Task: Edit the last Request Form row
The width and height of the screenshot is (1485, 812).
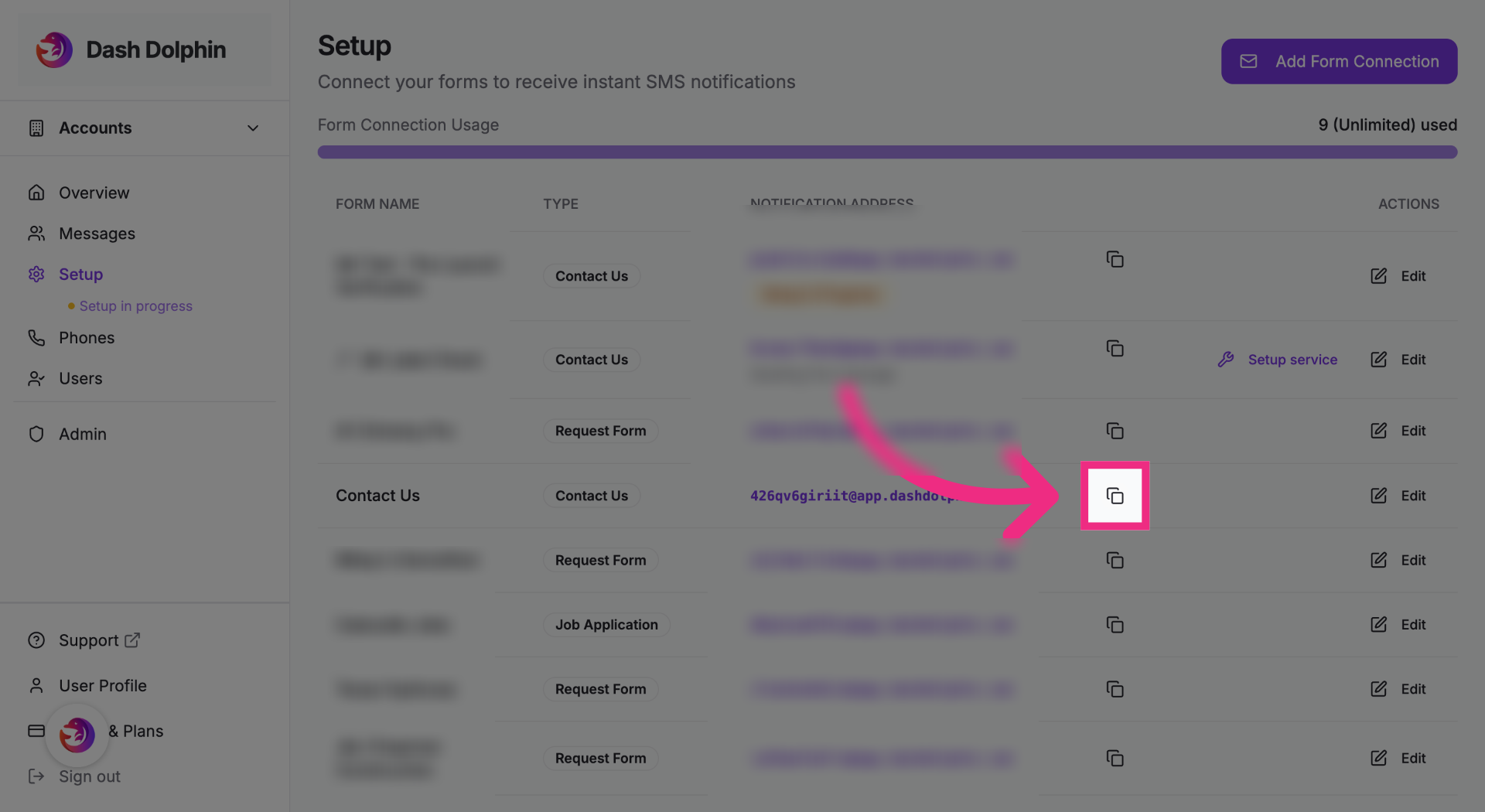Action: [x=1398, y=758]
